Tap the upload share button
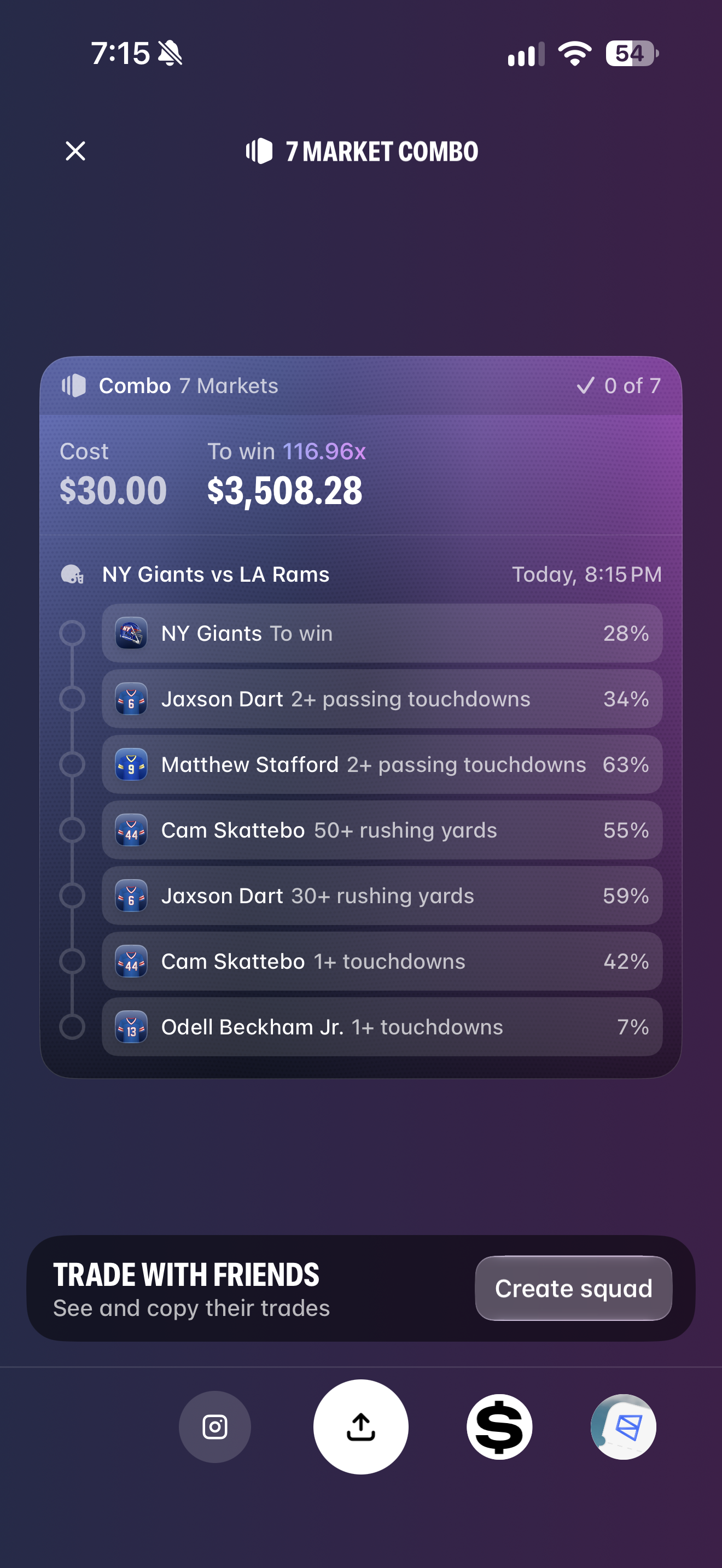 point(361,1427)
